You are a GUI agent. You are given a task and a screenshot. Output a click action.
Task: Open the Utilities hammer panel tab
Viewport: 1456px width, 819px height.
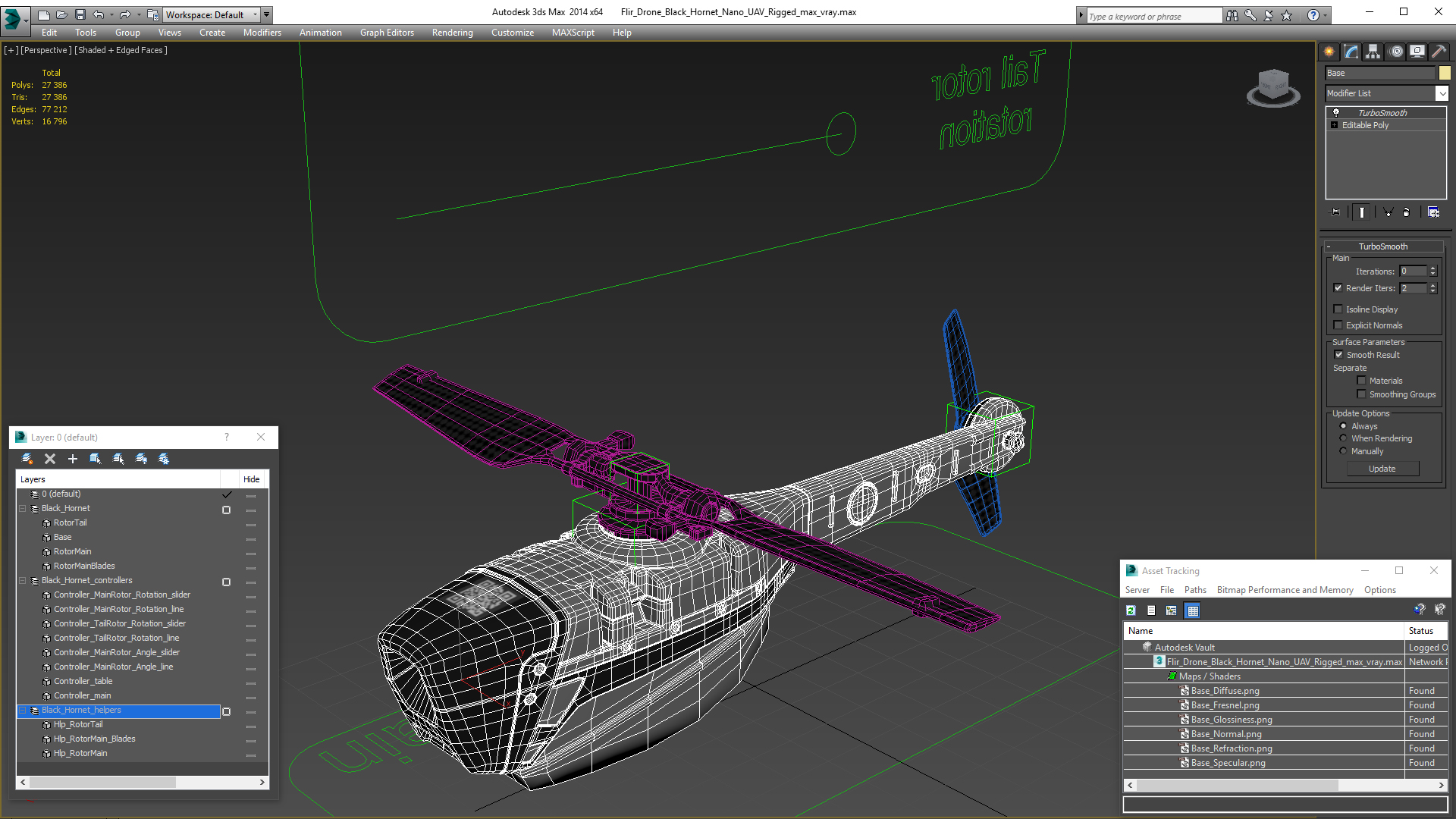pyautogui.click(x=1439, y=52)
